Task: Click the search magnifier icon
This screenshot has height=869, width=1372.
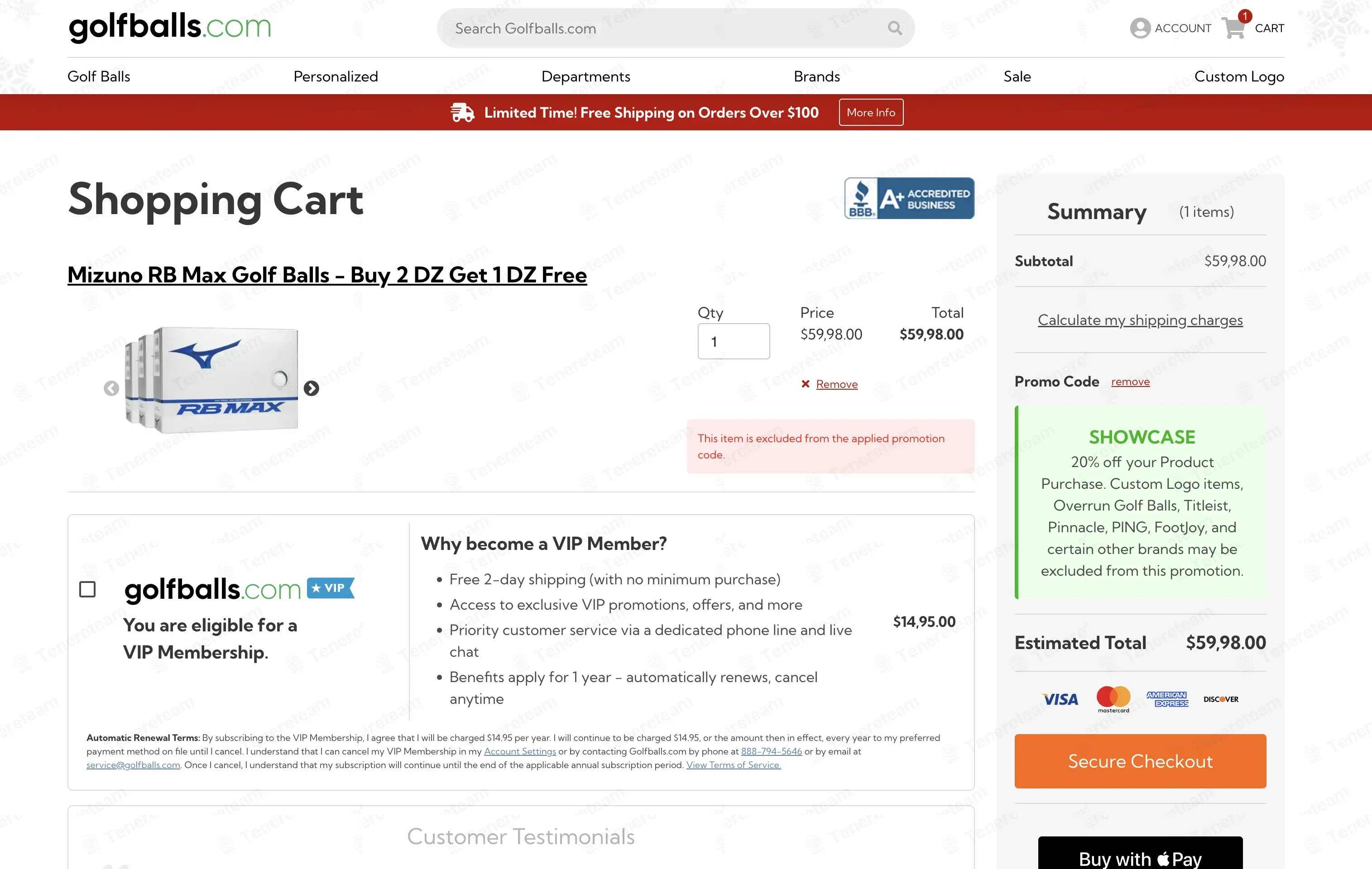Action: [895, 28]
